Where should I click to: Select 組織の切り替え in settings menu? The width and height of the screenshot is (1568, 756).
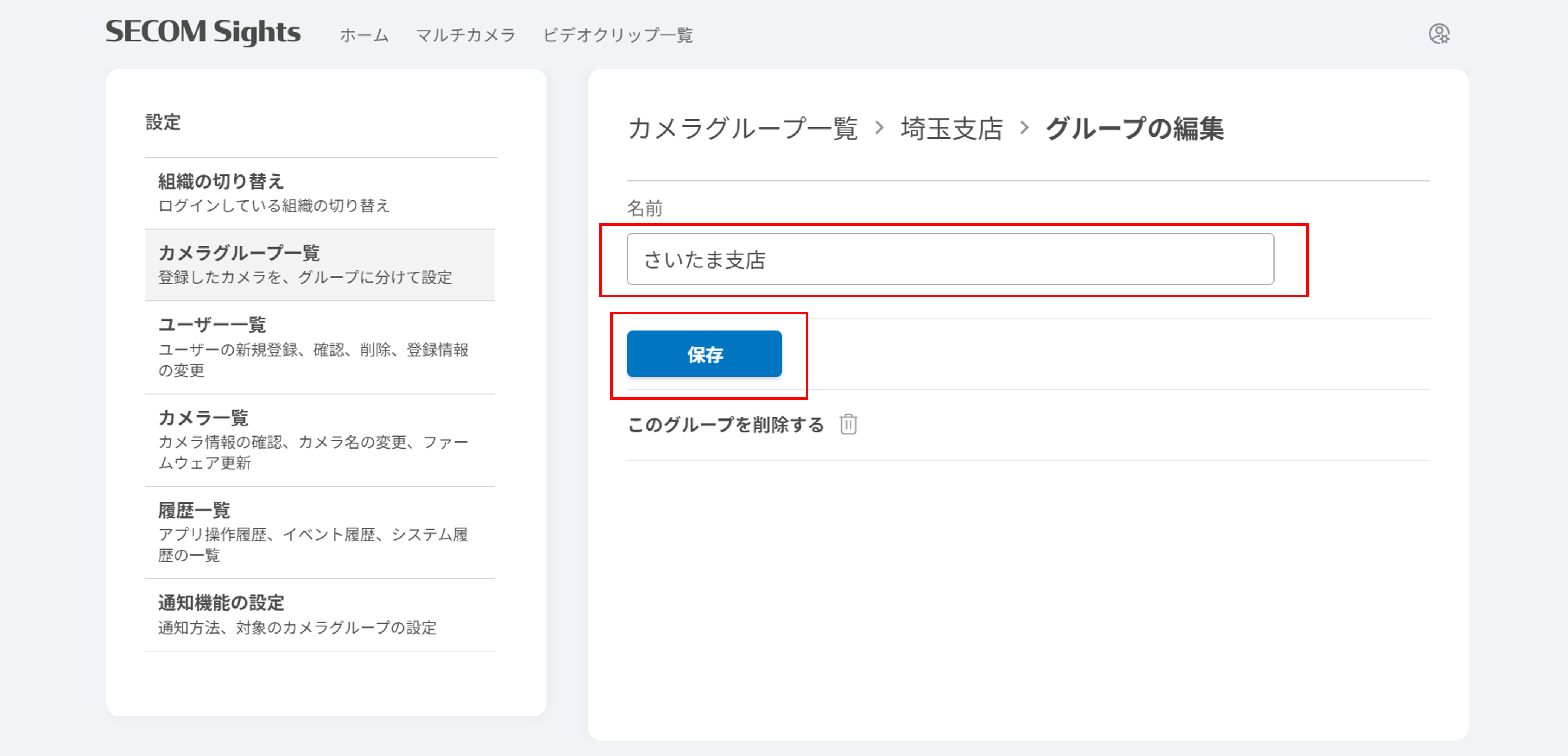(x=319, y=194)
